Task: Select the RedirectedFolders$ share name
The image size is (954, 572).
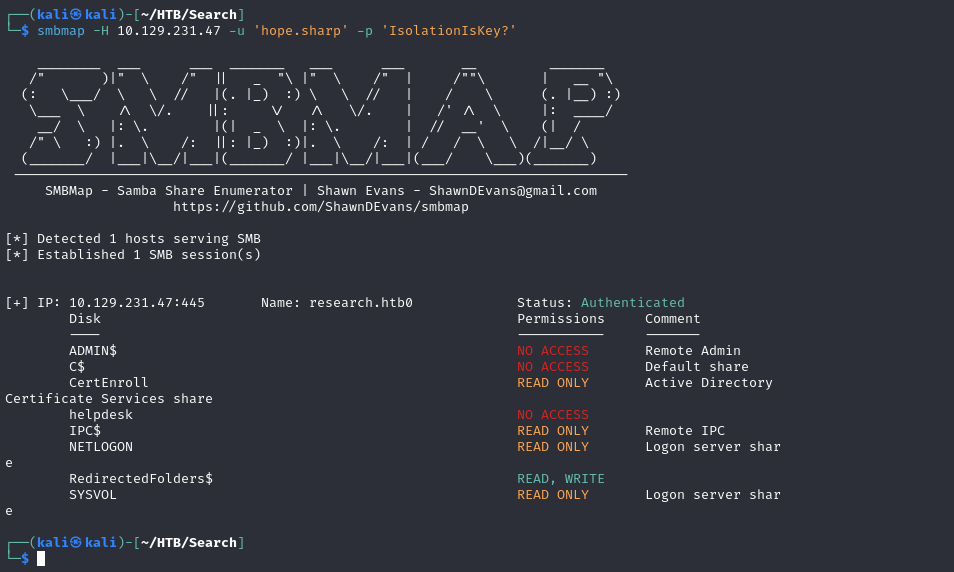Action: 141,478
